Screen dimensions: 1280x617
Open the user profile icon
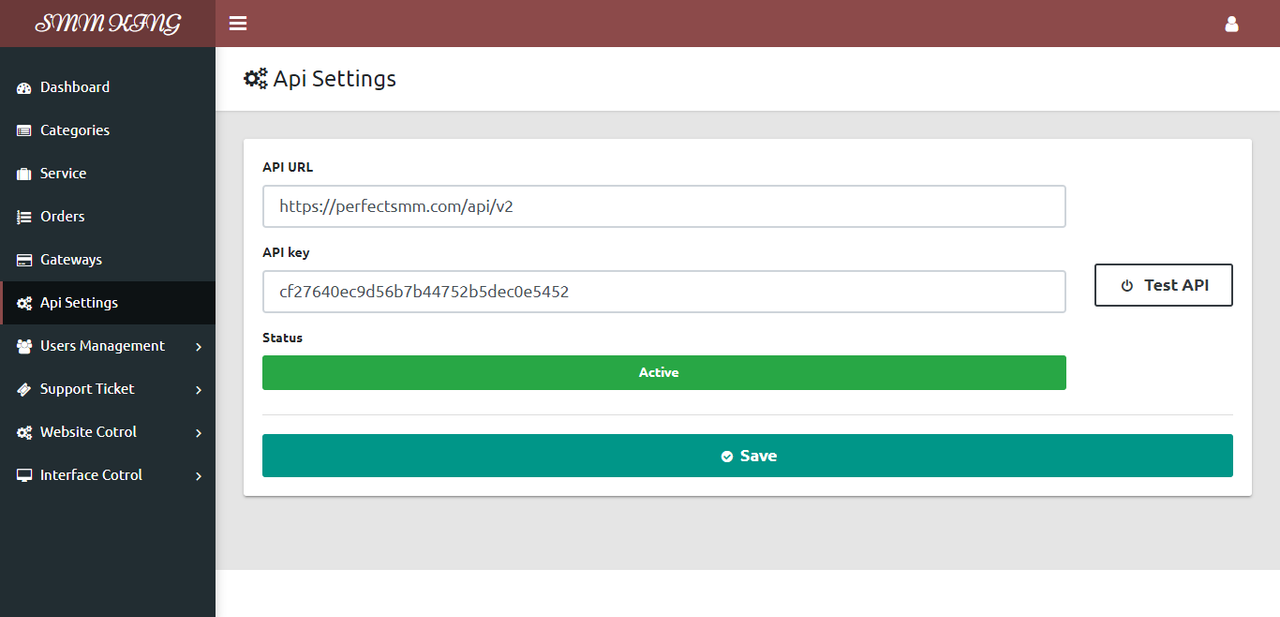coord(1232,23)
